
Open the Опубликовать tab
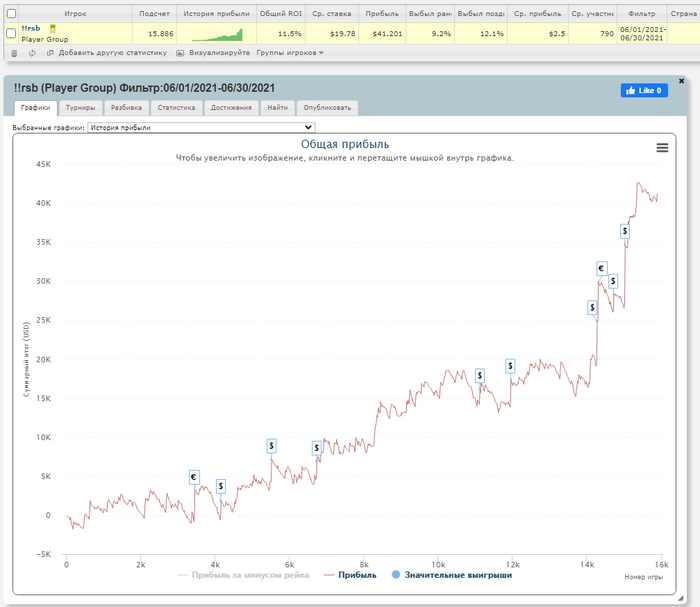327,108
